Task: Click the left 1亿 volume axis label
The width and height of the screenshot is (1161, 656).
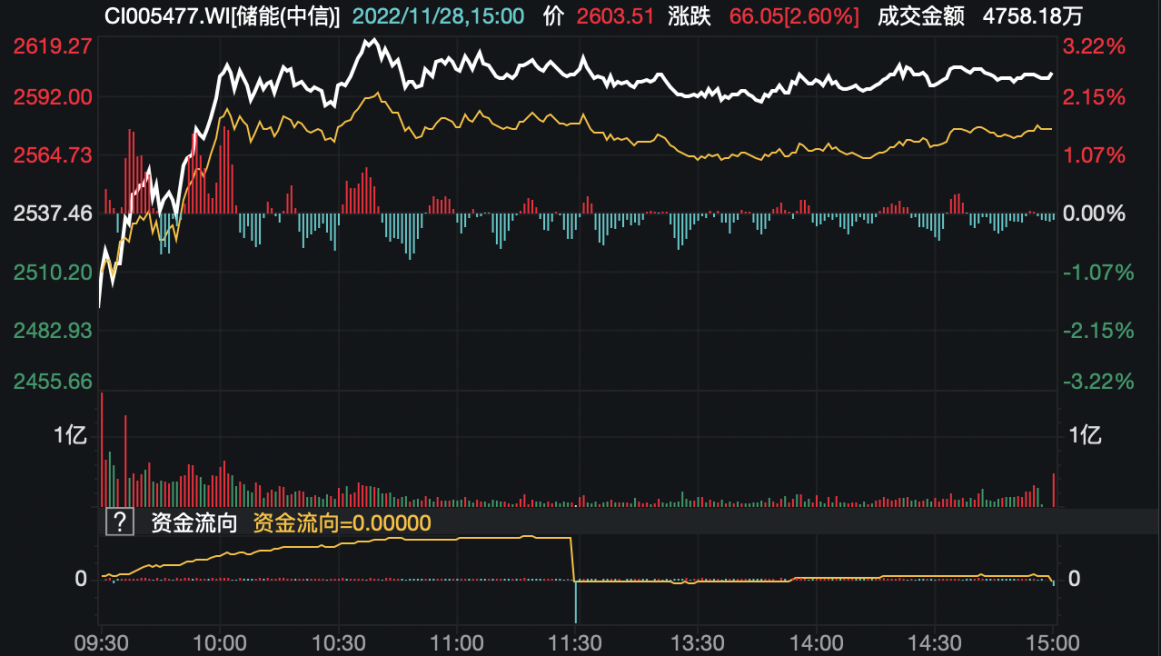Action: click(x=71, y=435)
